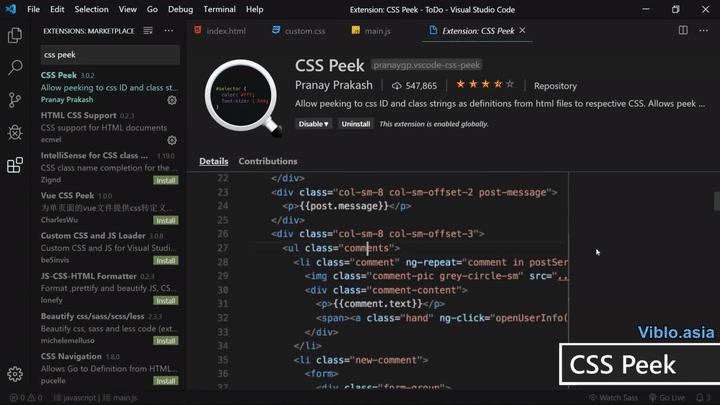720x405 pixels.
Task: Open the View menu
Action: tap(127, 9)
